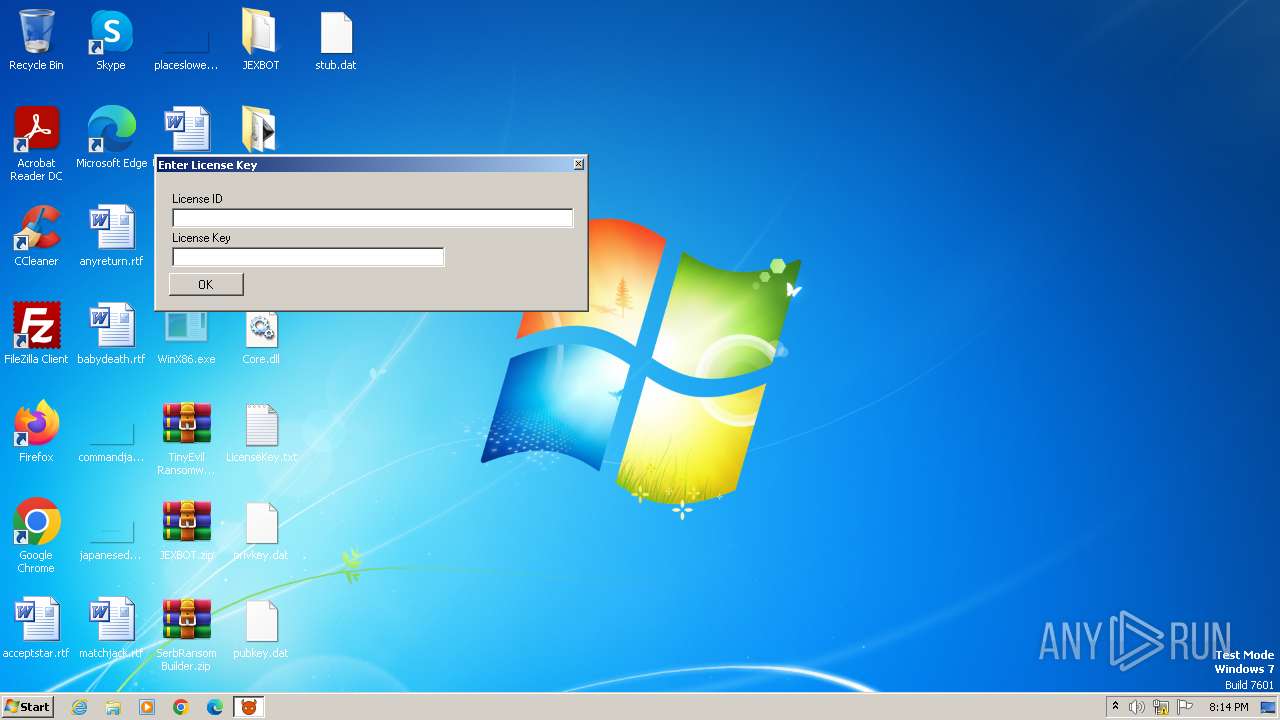Open the media player taskbar icon
Screen dimensions: 1280x720
(x=147, y=707)
